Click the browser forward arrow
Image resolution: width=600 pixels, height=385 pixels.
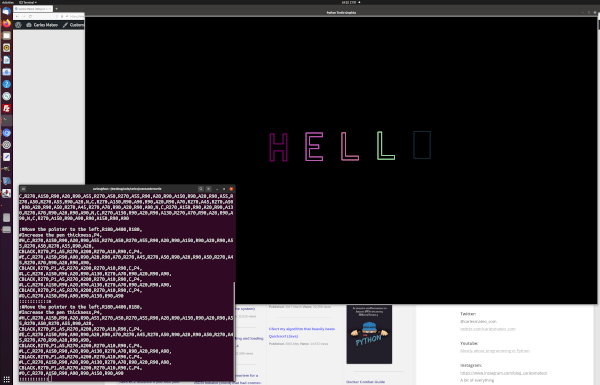[x=24, y=16]
